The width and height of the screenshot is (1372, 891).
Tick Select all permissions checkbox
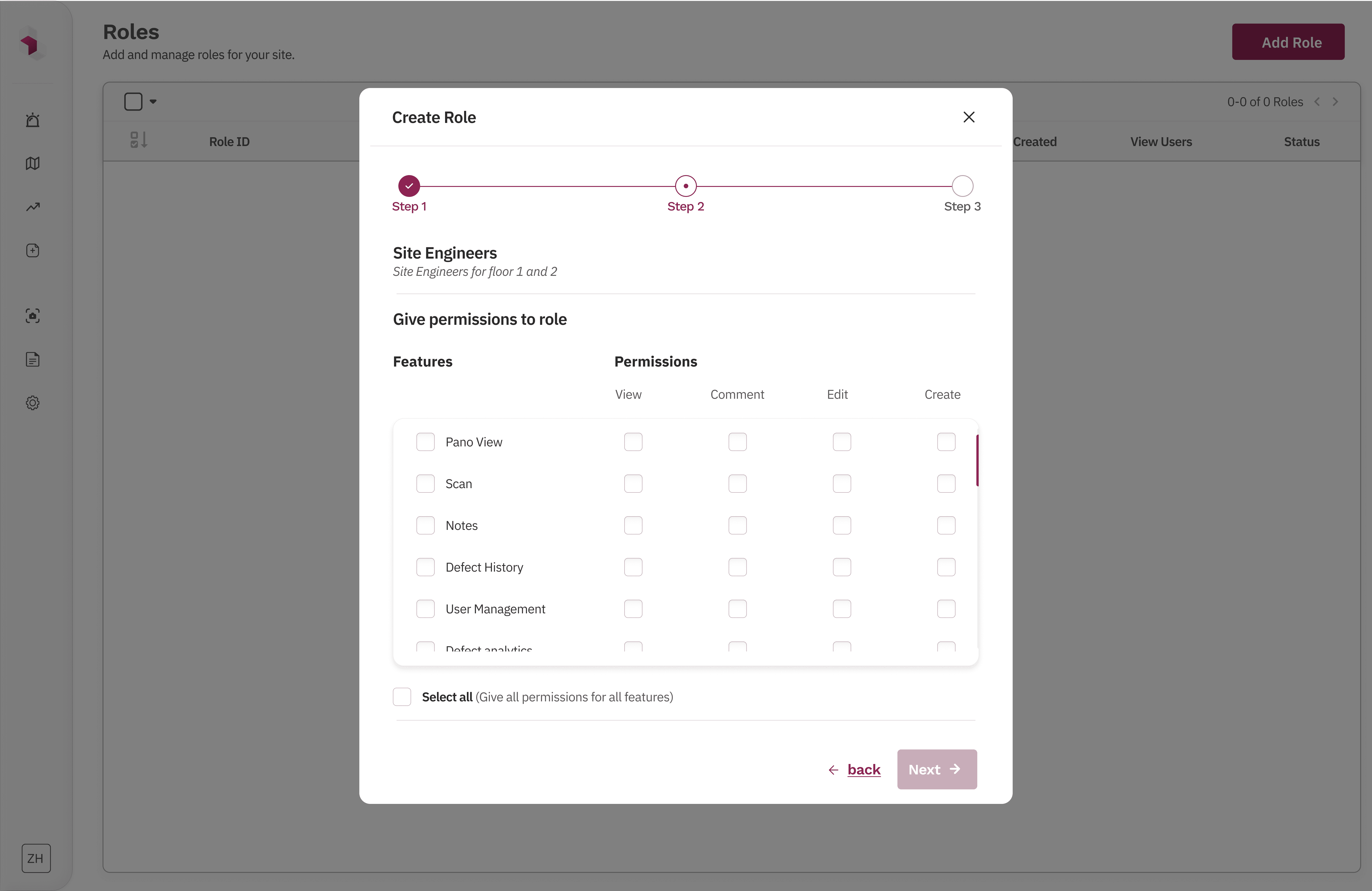coord(402,697)
